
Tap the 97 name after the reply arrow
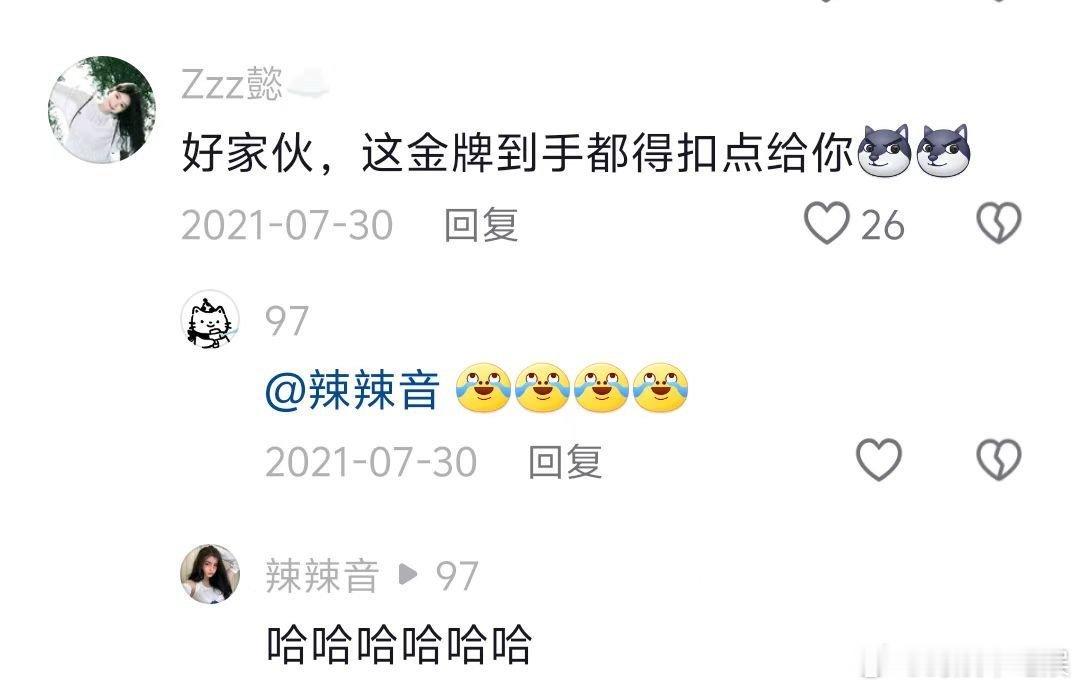(457, 576)
